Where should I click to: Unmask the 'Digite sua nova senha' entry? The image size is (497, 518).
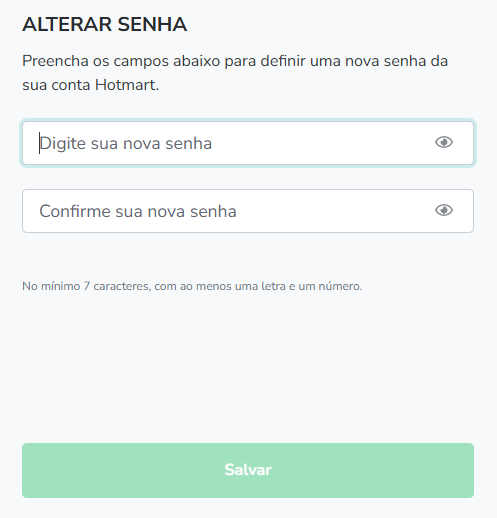(x=444, y=142)
